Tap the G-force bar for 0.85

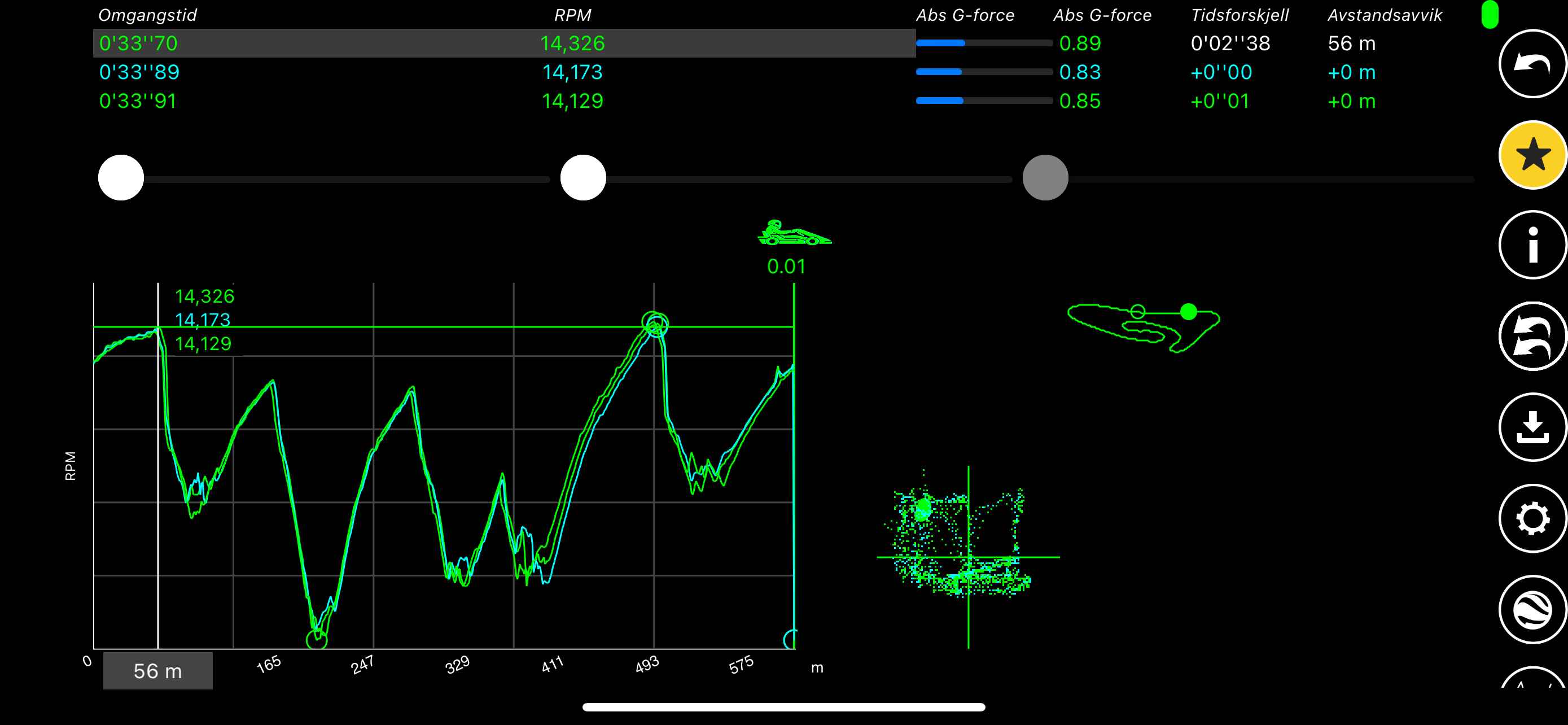(x=984, y=101)
